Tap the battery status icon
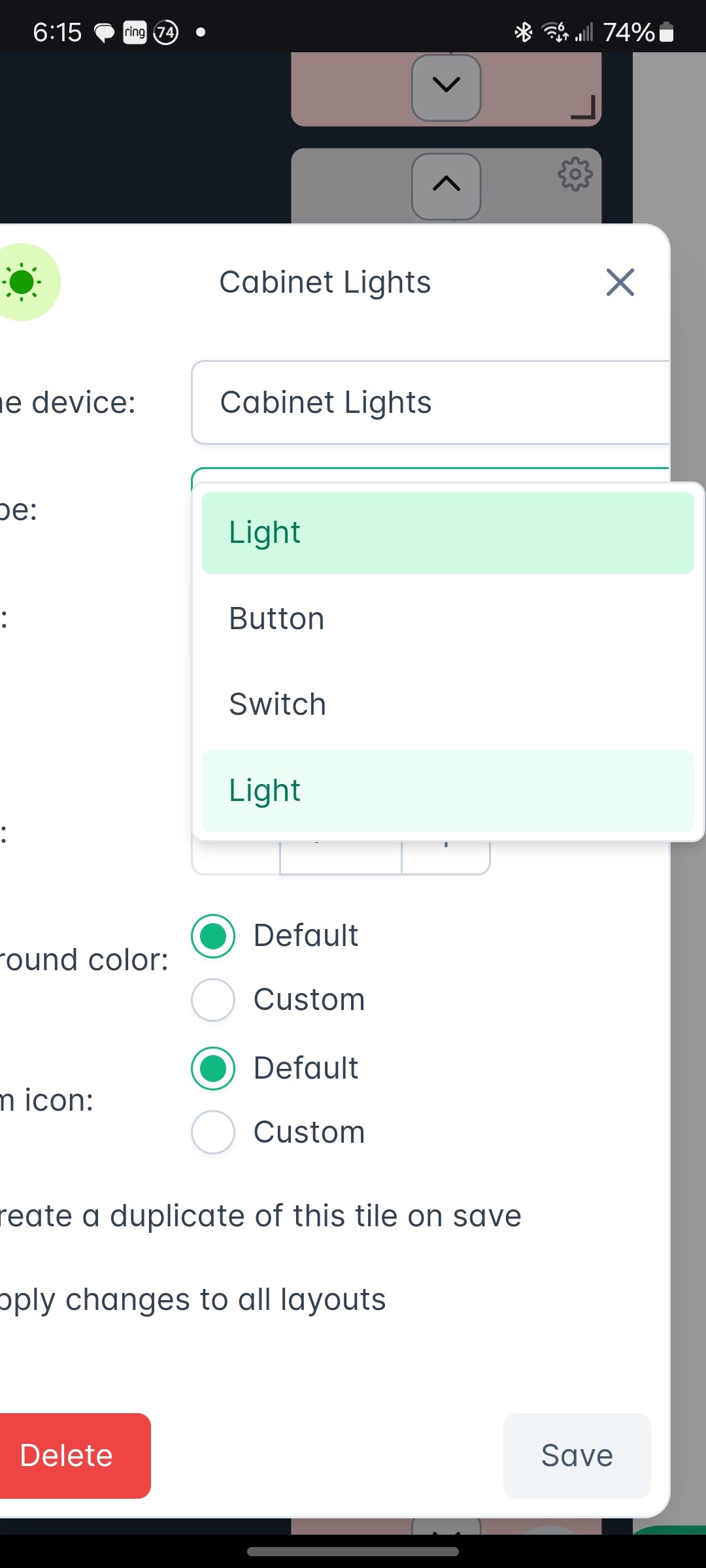Image resolution: width=706 pixels, height=1568 pixels. tap(666, 32)
